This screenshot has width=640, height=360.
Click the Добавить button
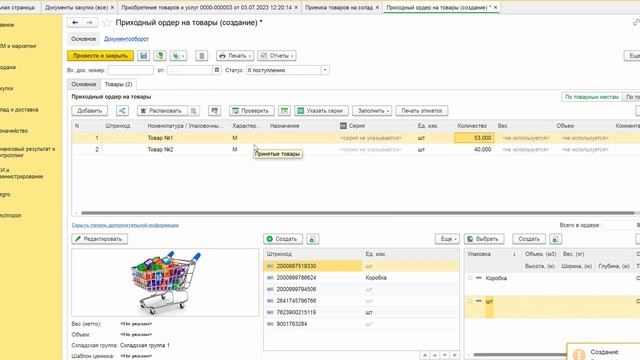tap(89, 111)
